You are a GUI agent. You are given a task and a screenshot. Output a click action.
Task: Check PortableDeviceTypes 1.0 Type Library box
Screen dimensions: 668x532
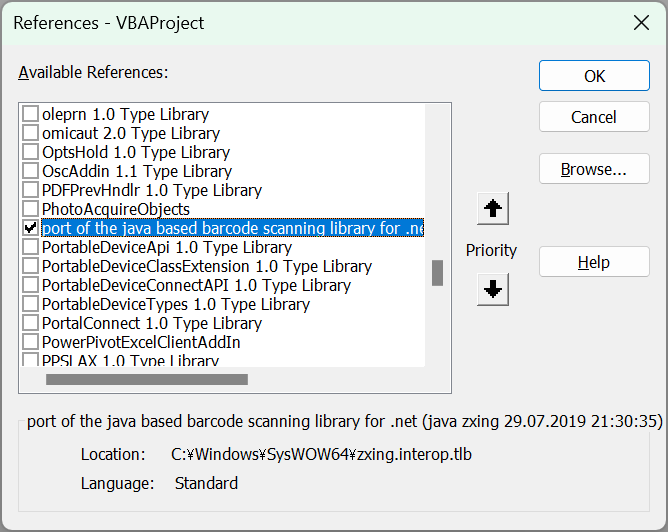tap(30, 304)
